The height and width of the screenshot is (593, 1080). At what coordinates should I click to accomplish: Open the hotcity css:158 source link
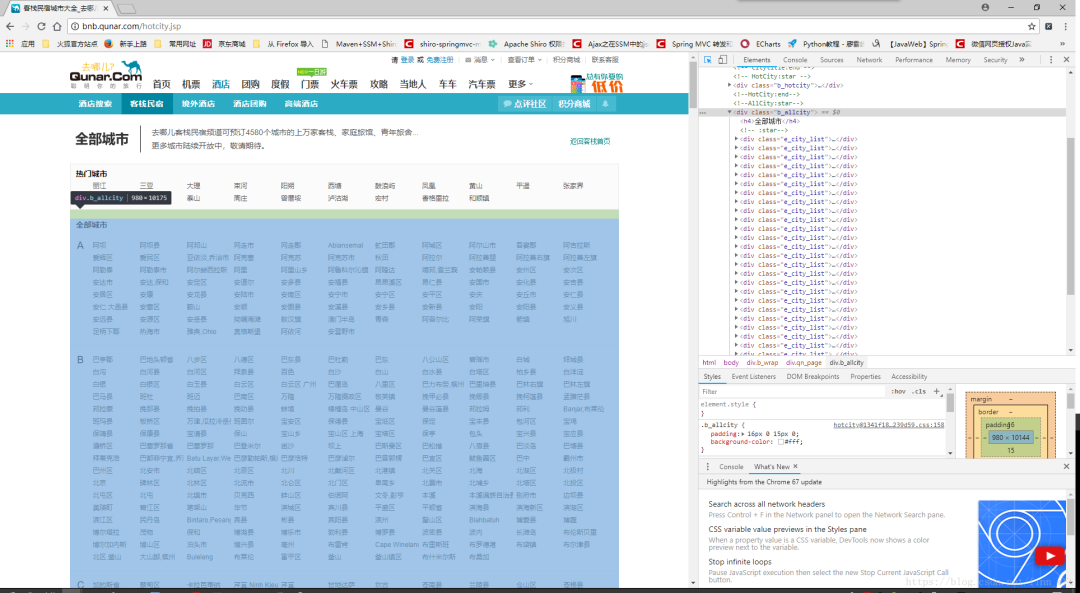tap(889, 425)
